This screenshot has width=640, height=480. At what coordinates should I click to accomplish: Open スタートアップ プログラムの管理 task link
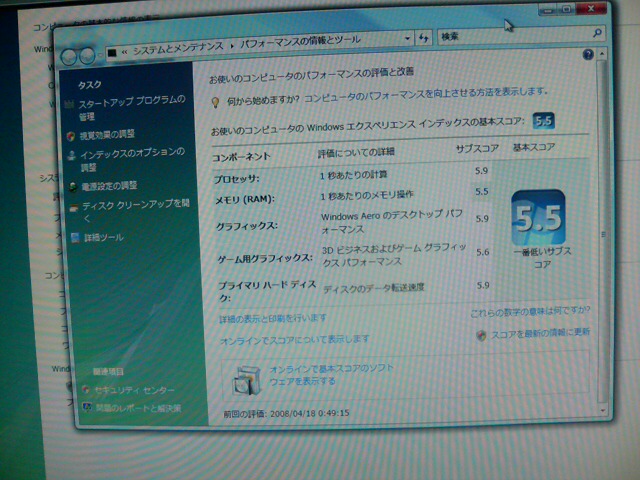click(x=131, y=108)
